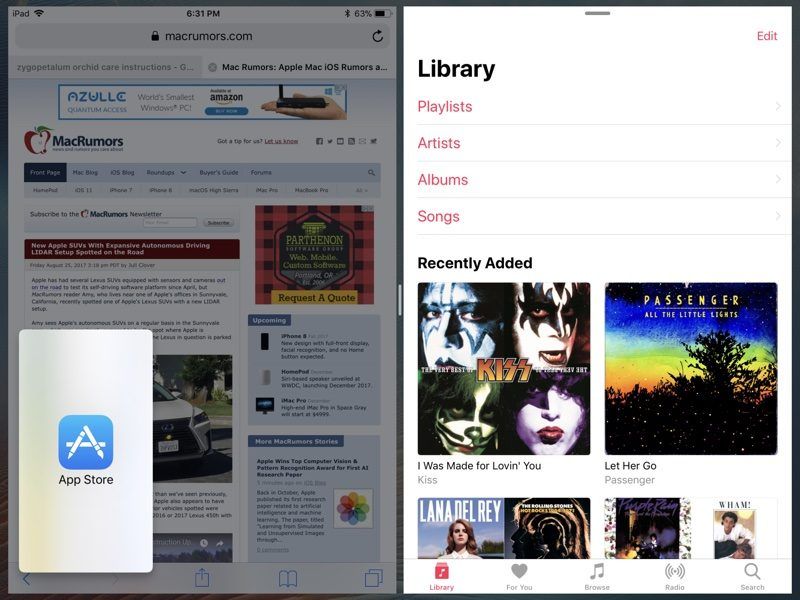Expand the Playlists row chevron
Image resolution: width=800 pixels, height=600 pixels.
(778, 107)
